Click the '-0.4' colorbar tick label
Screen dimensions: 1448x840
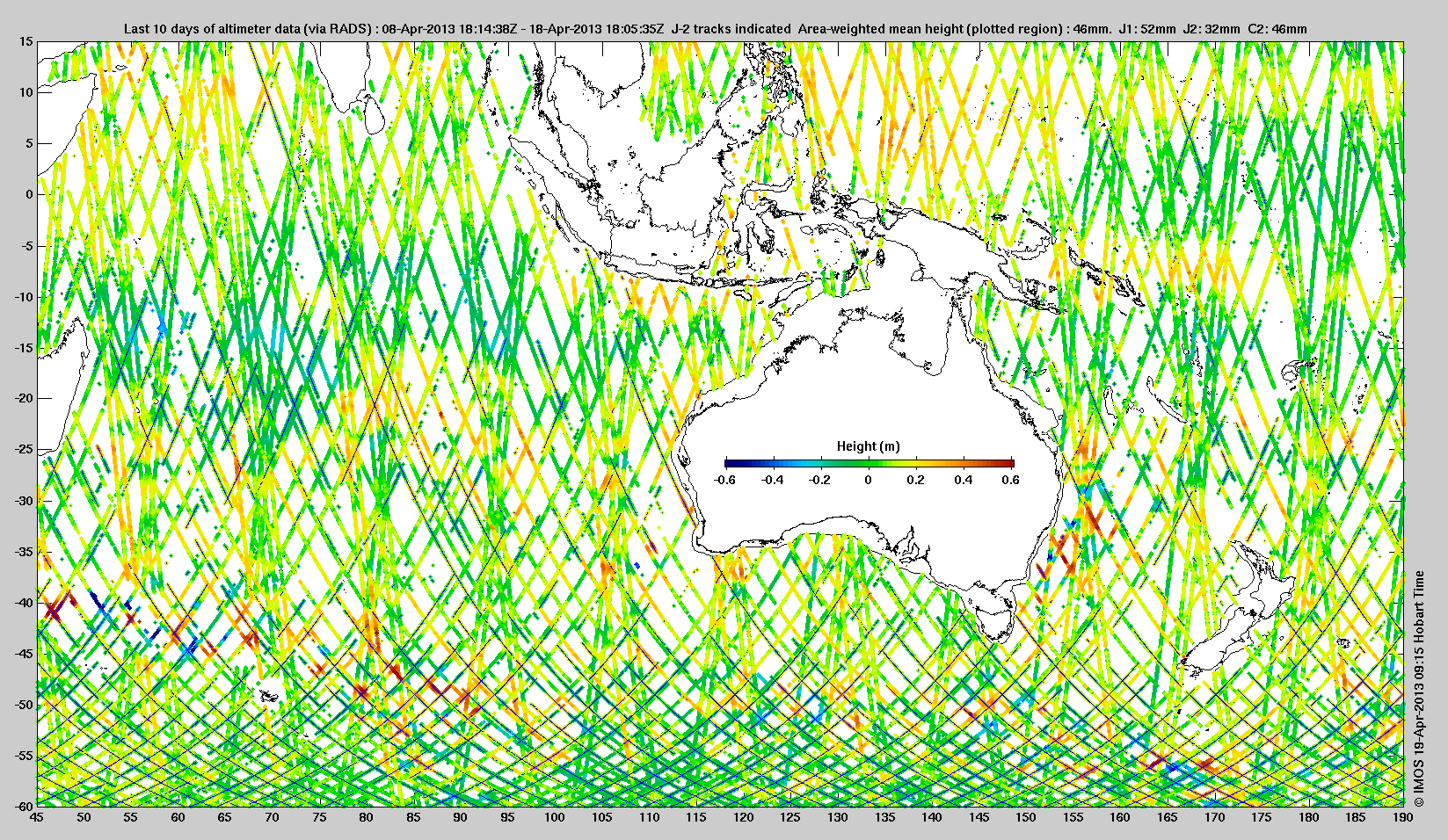[x=772, y=480]
